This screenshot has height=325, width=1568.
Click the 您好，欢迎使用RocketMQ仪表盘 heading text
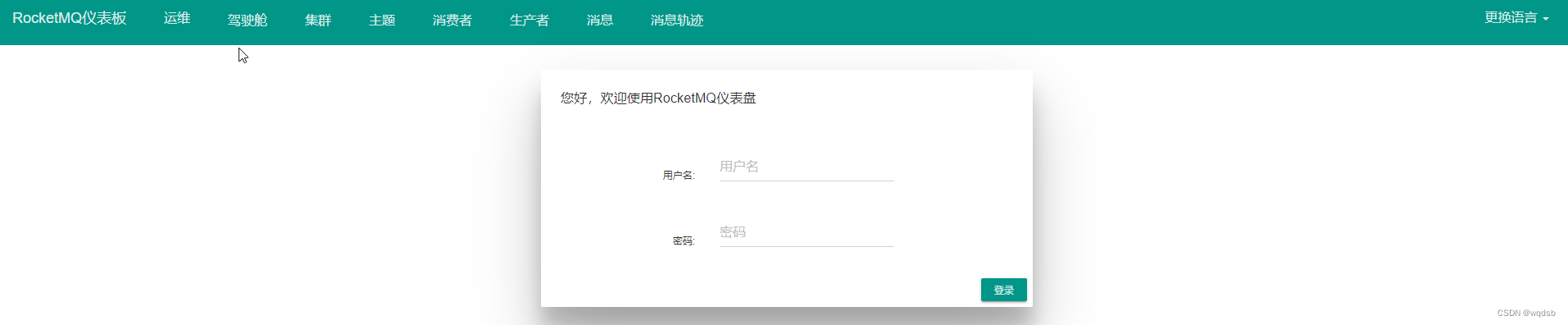[658, 98]
